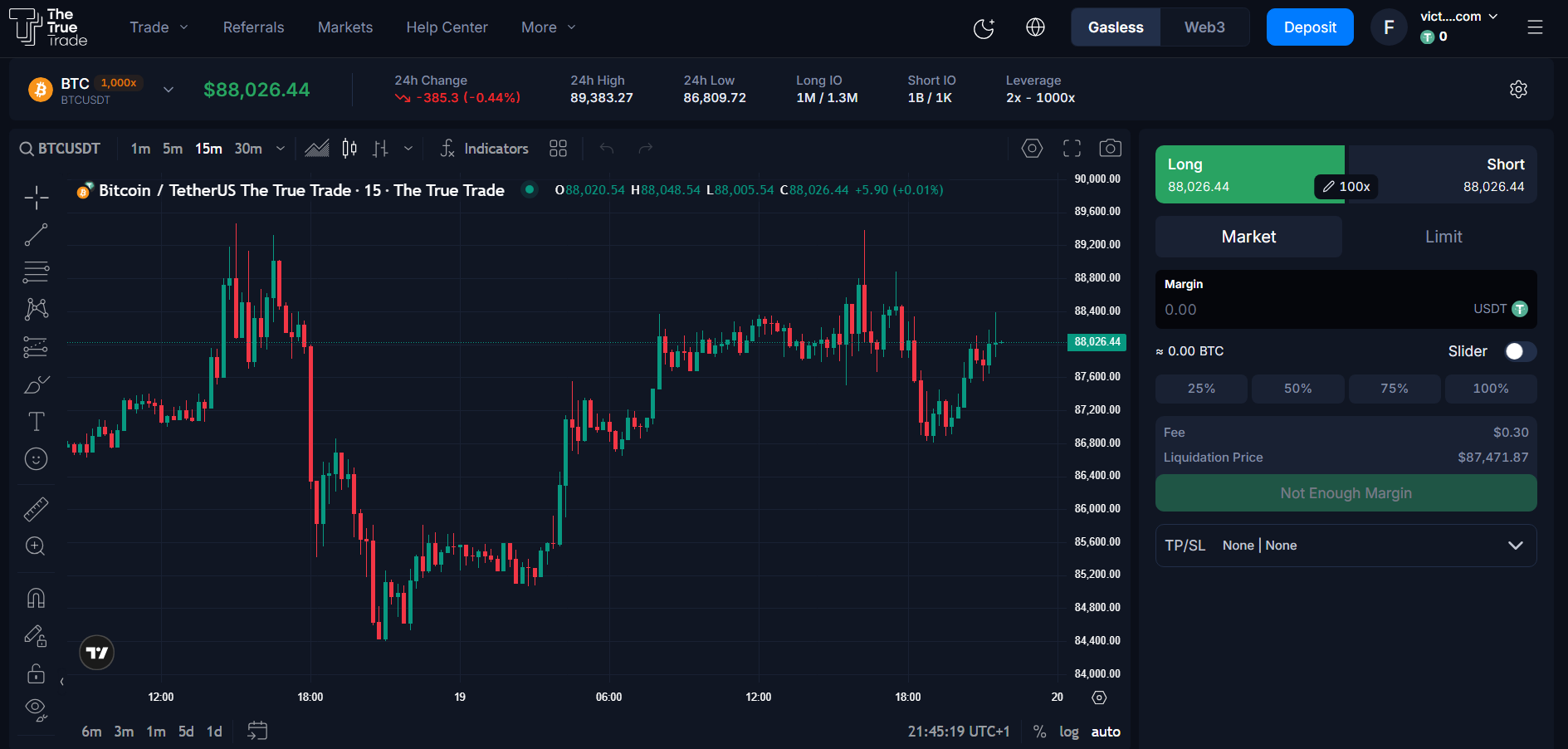Viewport: 1568px width, 749px height.
Task: Hide all drawings with eye icon
Action: tap(36, 710)
